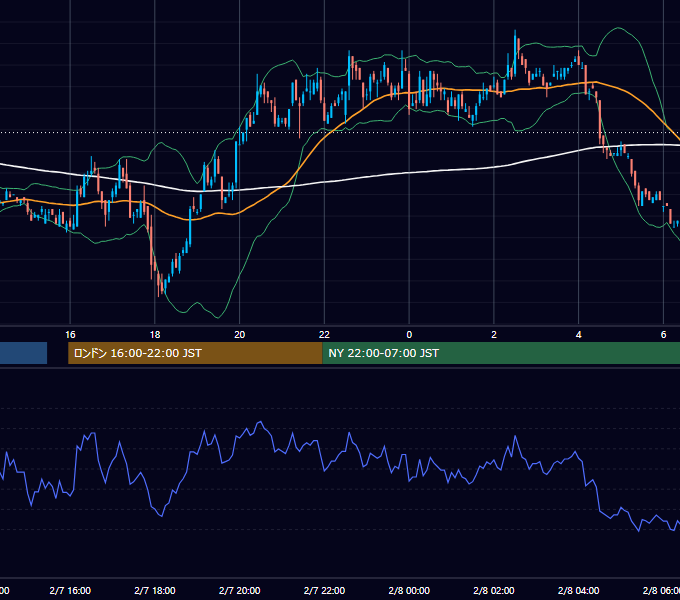Click the NY 22:00-07:00 JST session bar
The height and width of the screenshot is (600, 680).
(501, 353)
